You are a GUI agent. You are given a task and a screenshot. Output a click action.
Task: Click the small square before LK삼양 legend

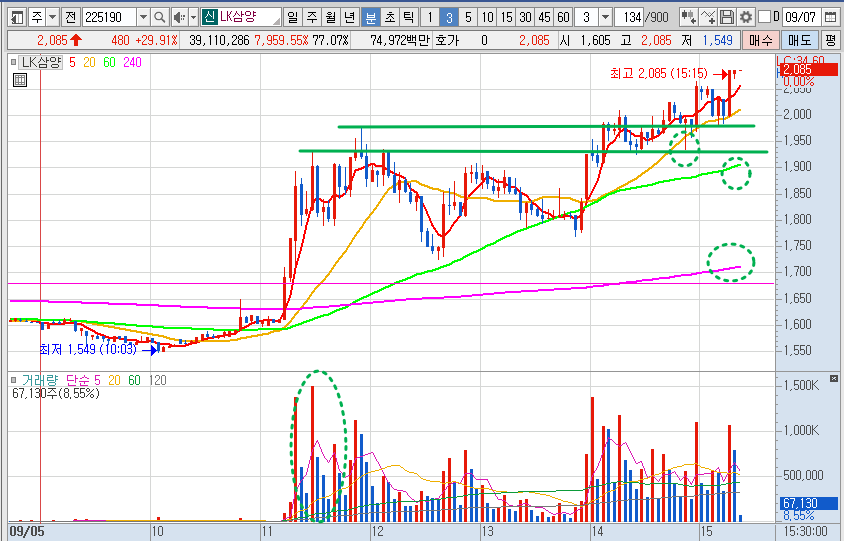click(13, 62)
